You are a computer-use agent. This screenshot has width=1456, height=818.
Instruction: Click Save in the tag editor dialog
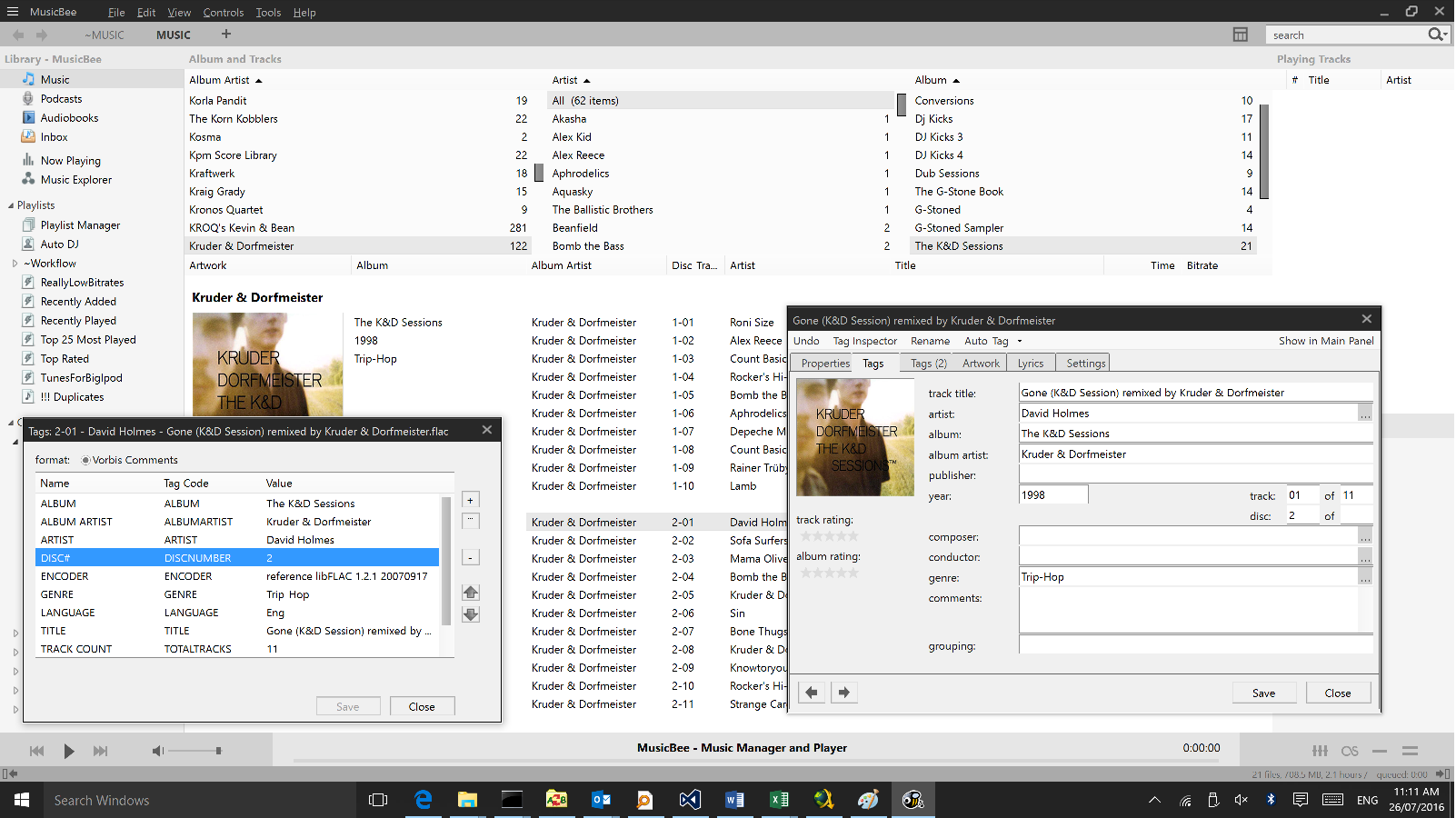1263,693
